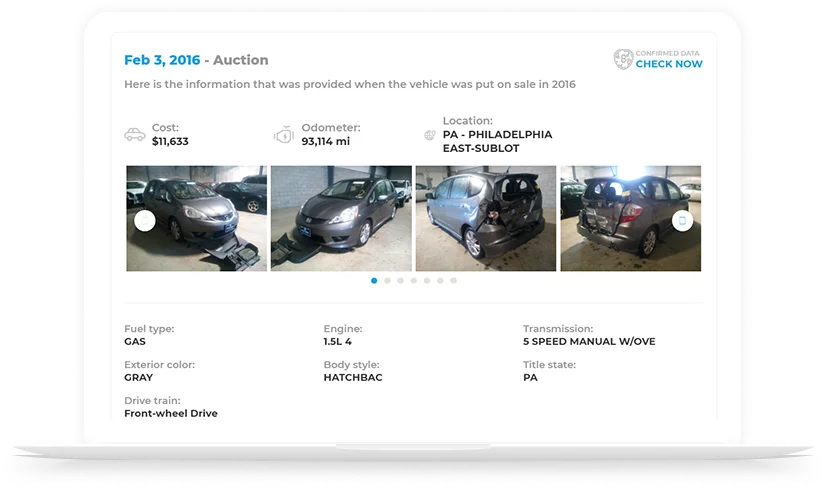Click the confirmed data shield badge icon

(x=623, y=59)
